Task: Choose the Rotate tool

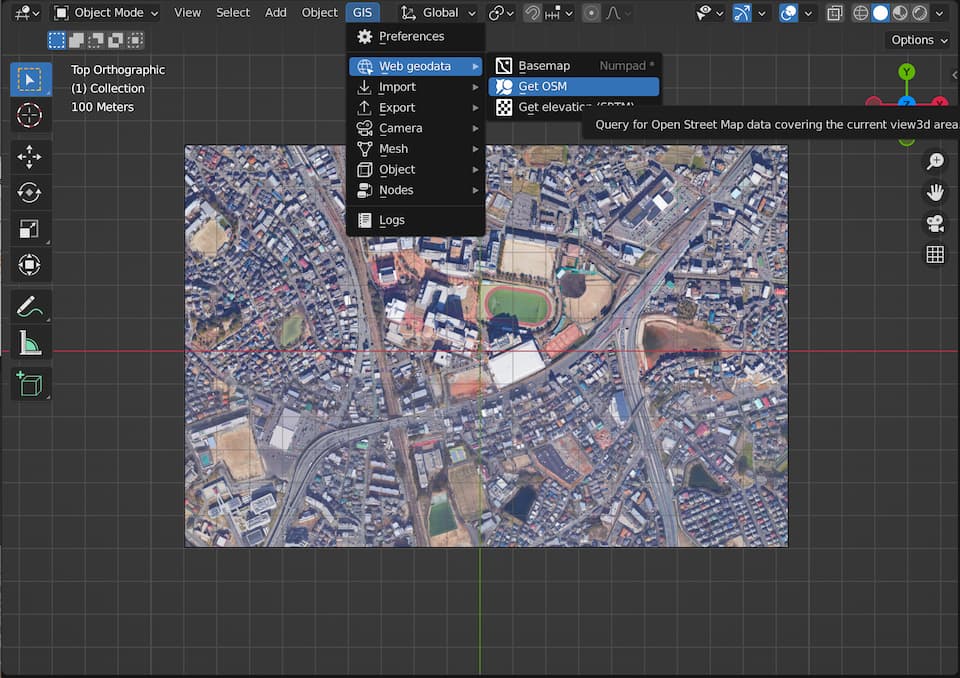Action: (30, 193)
